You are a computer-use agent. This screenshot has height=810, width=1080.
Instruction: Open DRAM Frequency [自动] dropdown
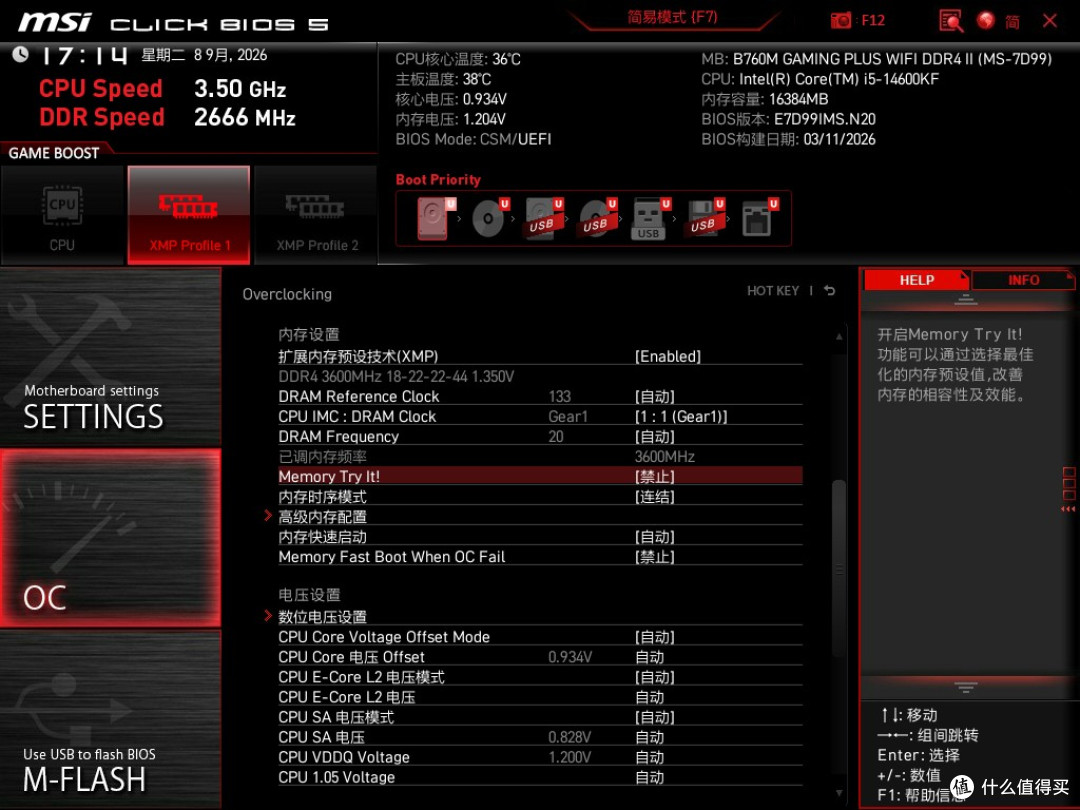(654, 437)
